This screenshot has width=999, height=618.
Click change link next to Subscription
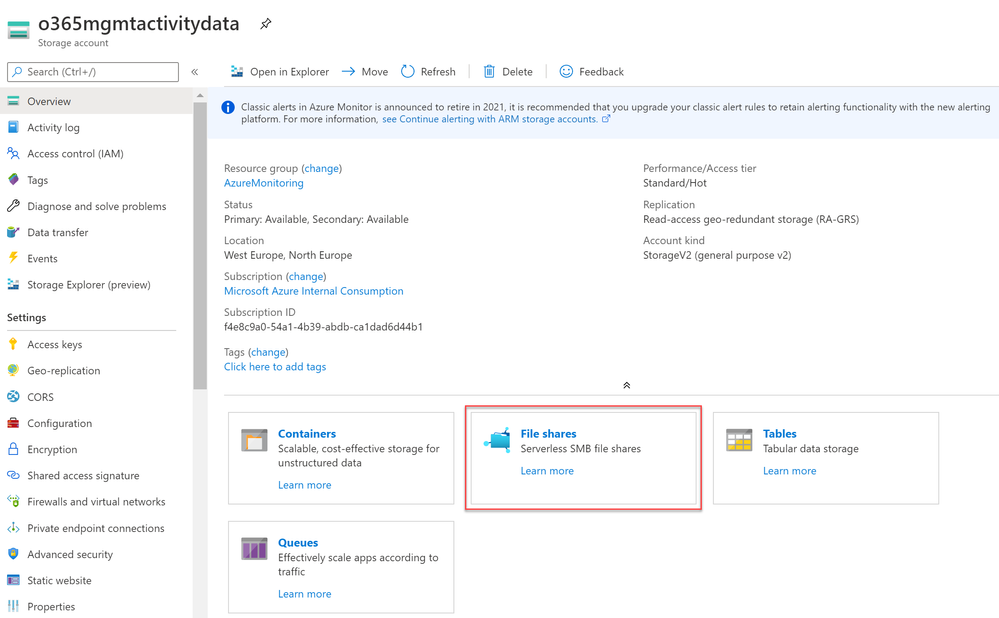(x=306, y=277)
